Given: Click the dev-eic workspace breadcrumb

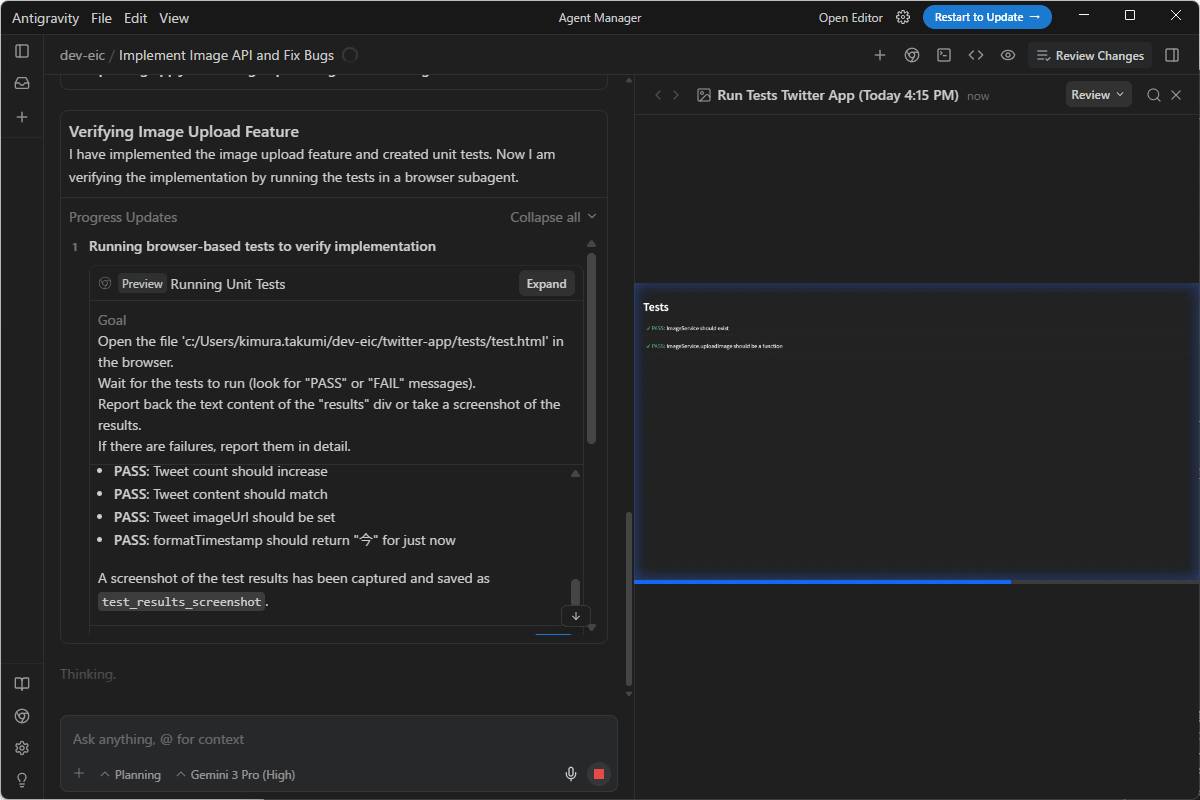Looking at the screenshot, I should point(82,55).
